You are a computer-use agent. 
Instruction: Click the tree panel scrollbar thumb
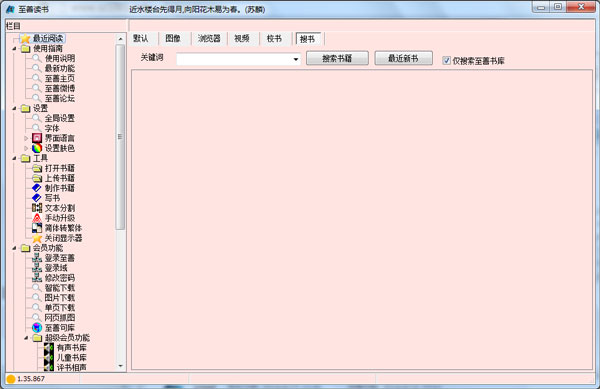point(120,137)
